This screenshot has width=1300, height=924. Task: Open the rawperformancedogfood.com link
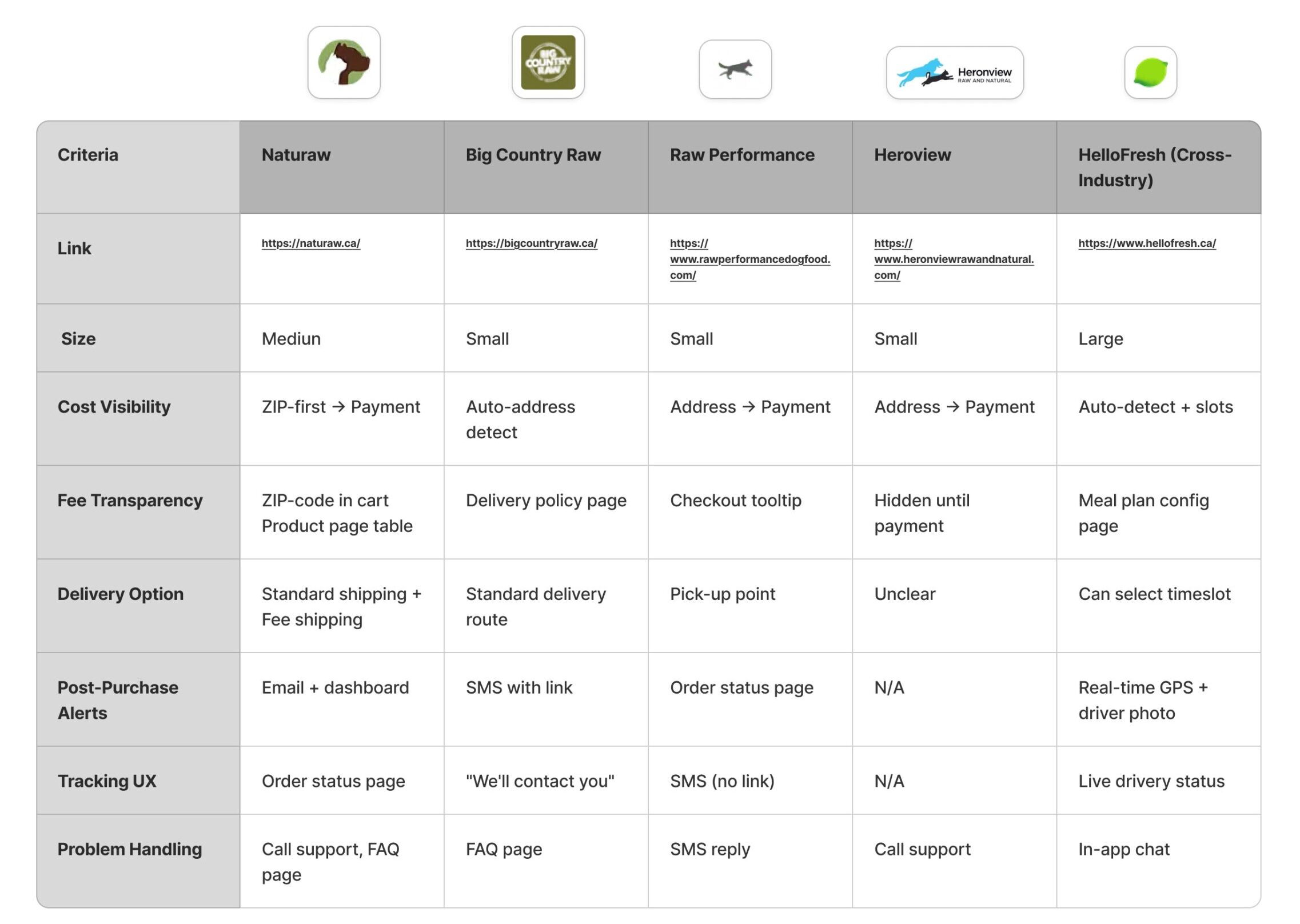(749, 259)
